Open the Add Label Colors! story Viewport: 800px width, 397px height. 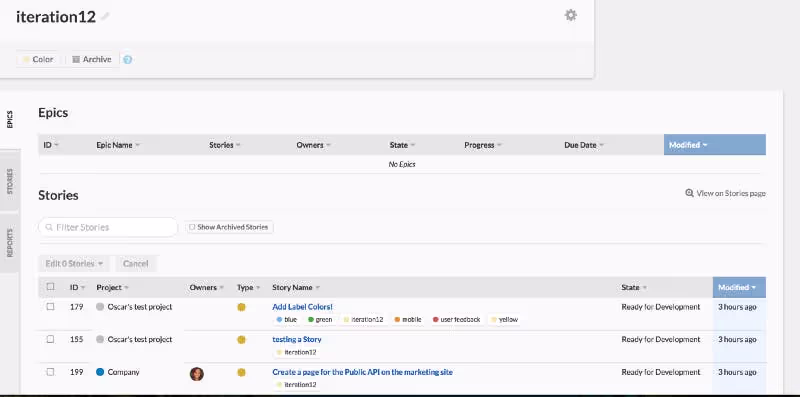(x=302, y=307)
